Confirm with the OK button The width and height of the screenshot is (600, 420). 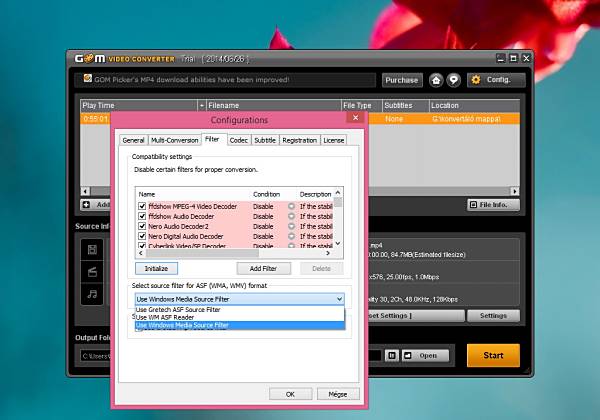(x=290, y=394)
